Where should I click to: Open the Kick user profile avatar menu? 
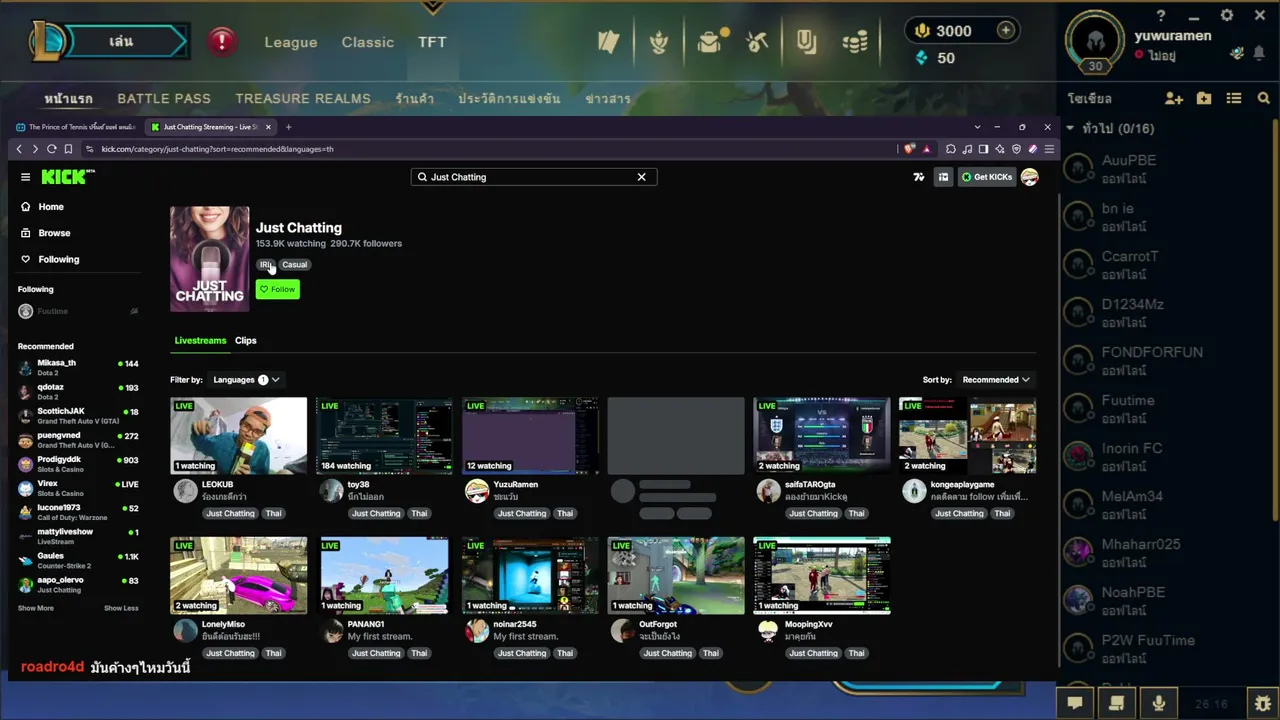click(1029, 177)
